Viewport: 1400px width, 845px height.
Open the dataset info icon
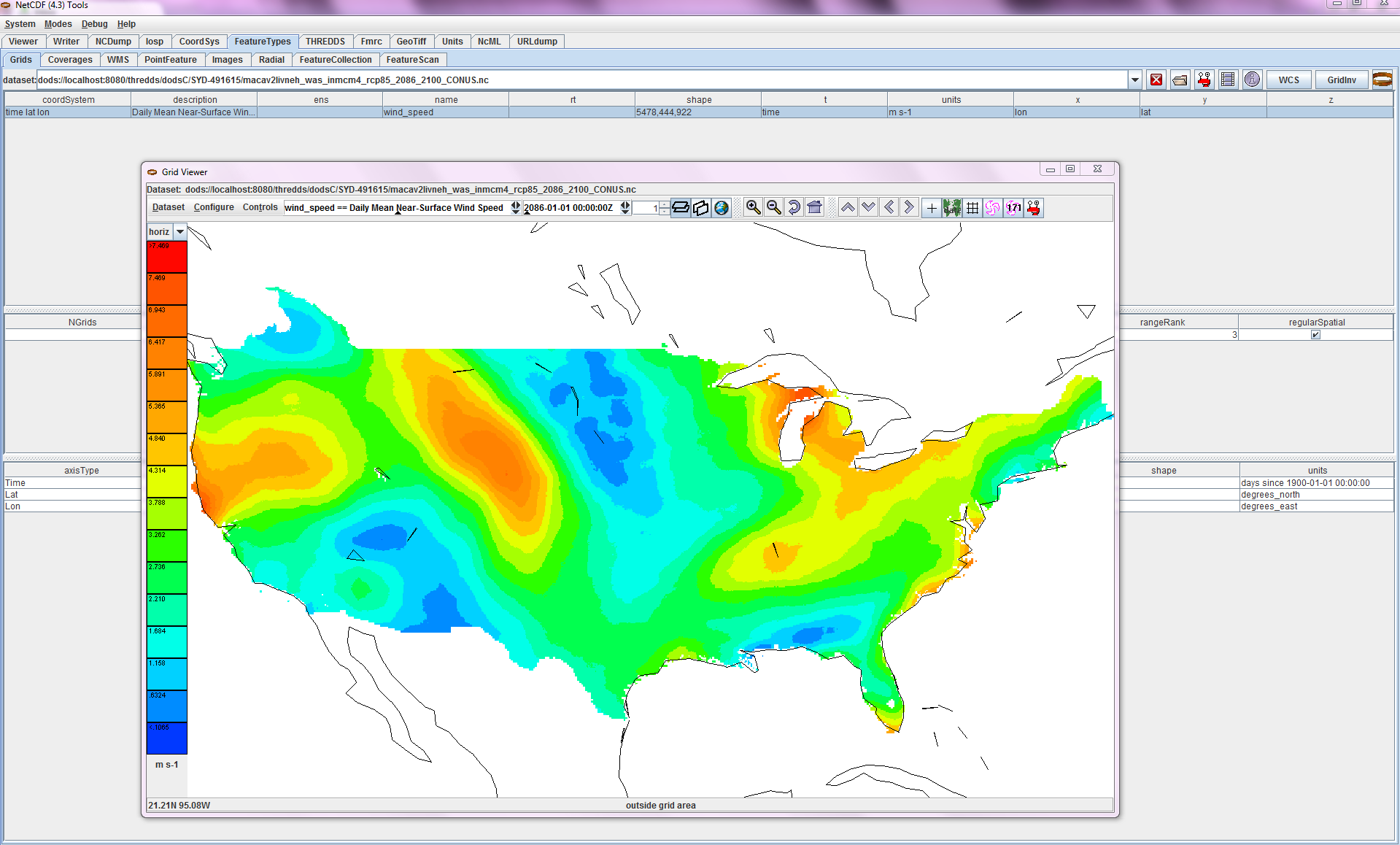coord(1252,80)
